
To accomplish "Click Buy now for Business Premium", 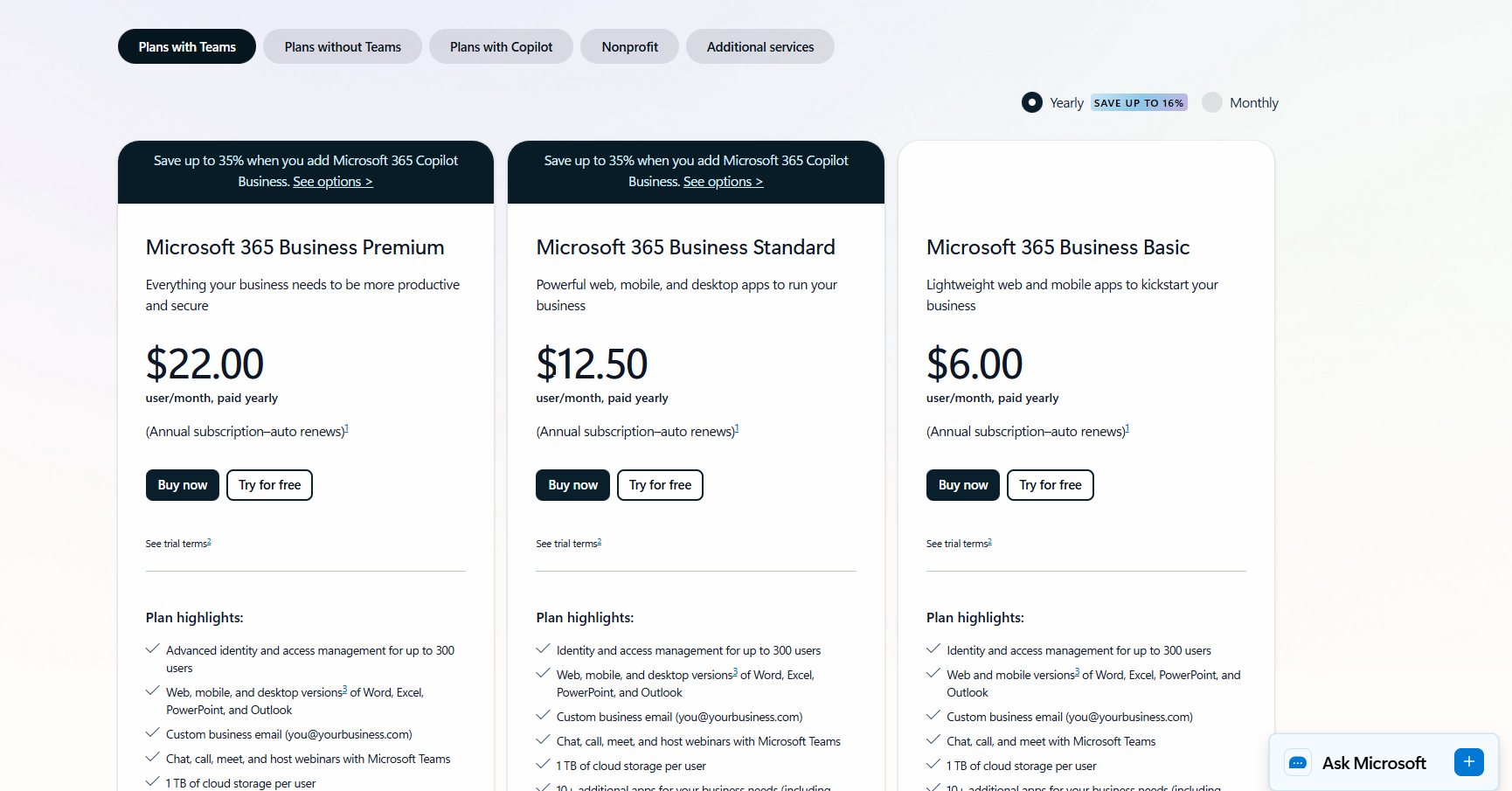I will tap(182, 484).
